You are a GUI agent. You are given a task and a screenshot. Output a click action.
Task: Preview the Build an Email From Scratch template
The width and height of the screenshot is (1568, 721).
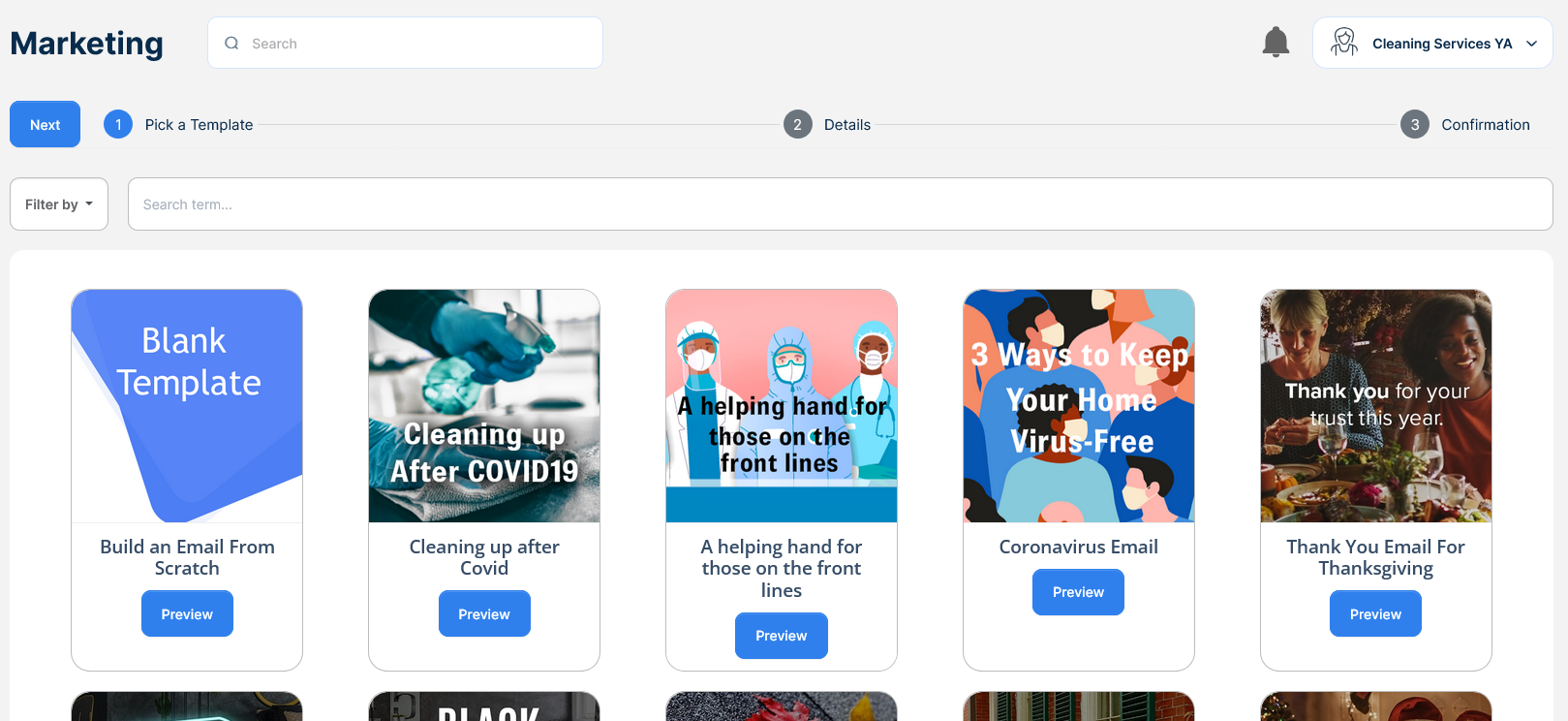click(x=187, y=613)
